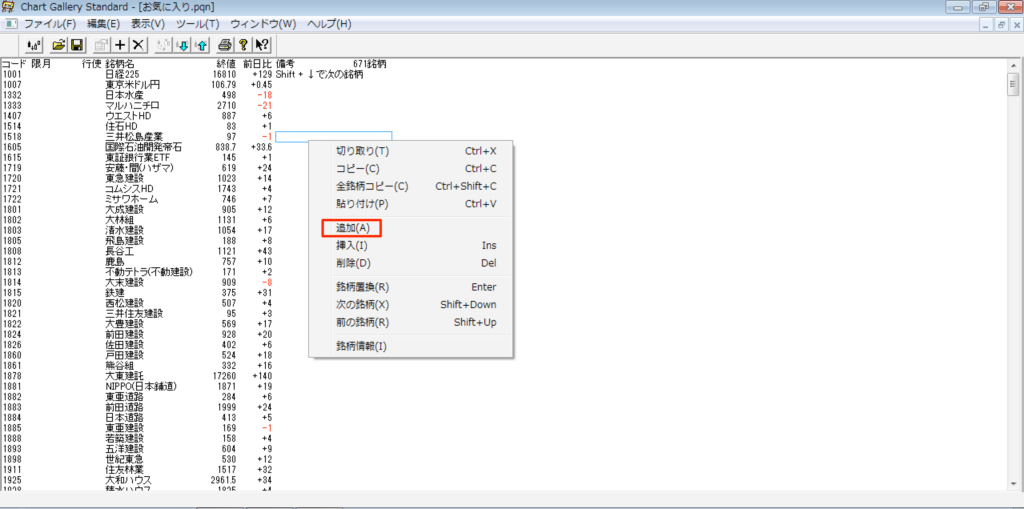The height and width of the screenshot is (509, 1024).
Task: Select the NIPPO(日本鋪道) row
Action: coord(137,386)
